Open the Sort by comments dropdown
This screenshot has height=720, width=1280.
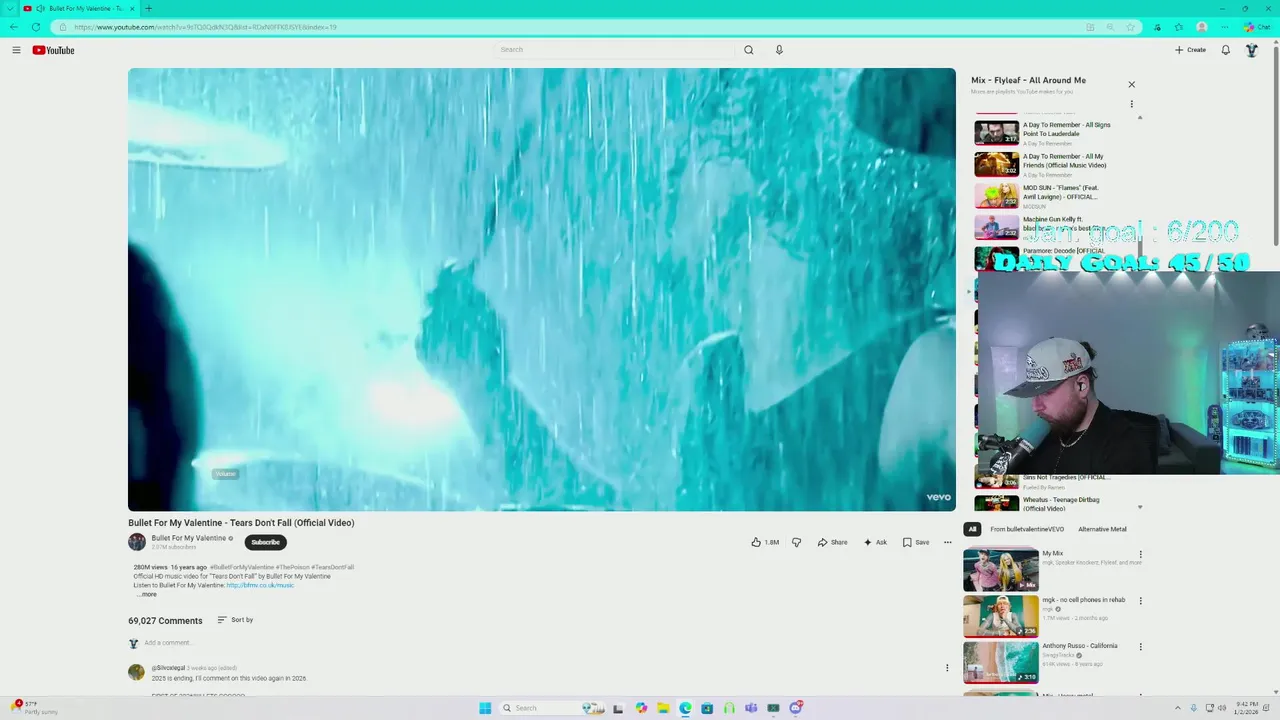point(236,620)
